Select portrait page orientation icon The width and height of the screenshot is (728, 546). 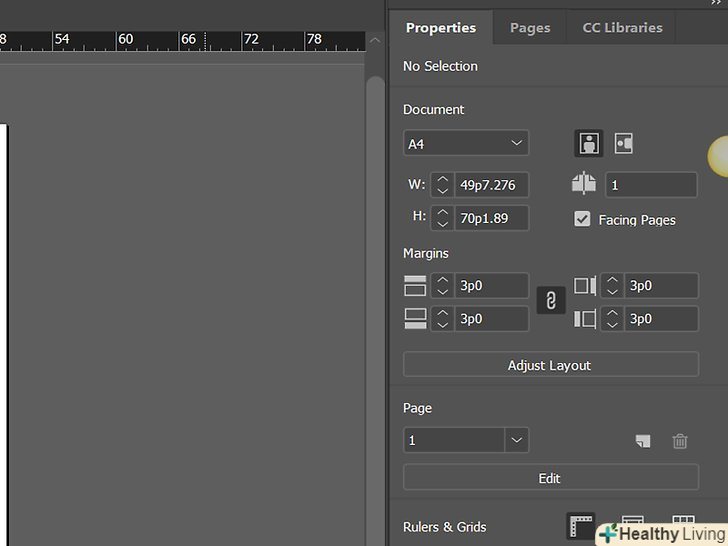tap(589, 143)
